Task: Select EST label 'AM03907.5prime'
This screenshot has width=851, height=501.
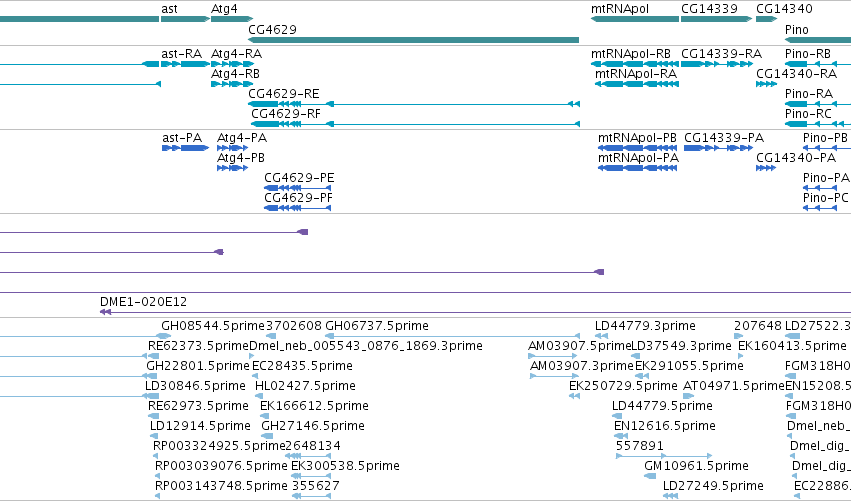Action: (x=580, y=346)
